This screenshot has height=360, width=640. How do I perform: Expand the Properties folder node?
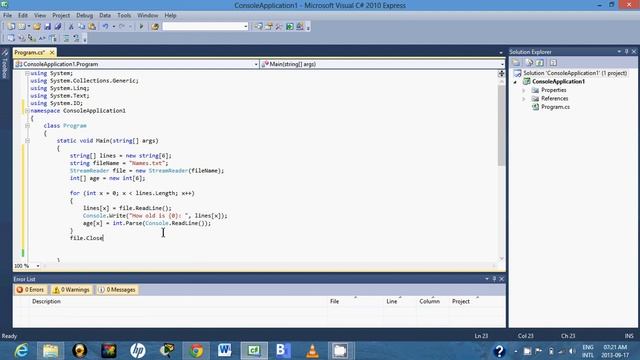click(524, 90)
